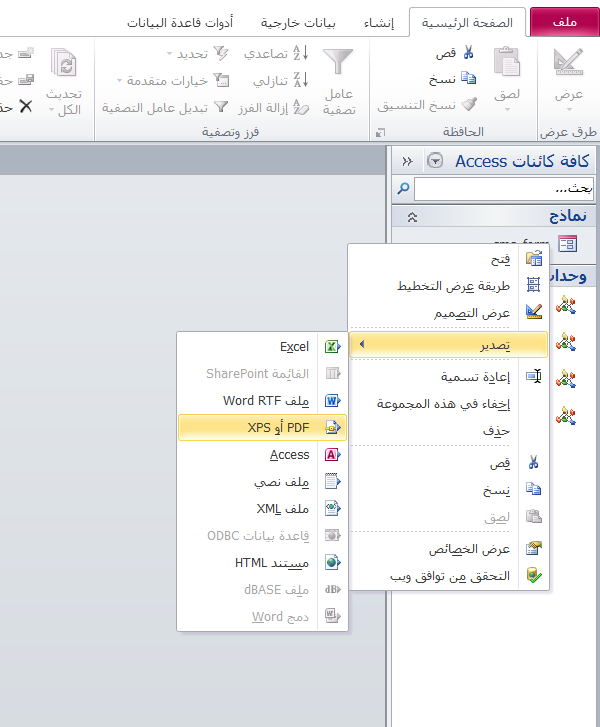Open the الحافظة clipboard dialog launcher
The height and width of the screenshot is (727, 600).
coord(380,133)
